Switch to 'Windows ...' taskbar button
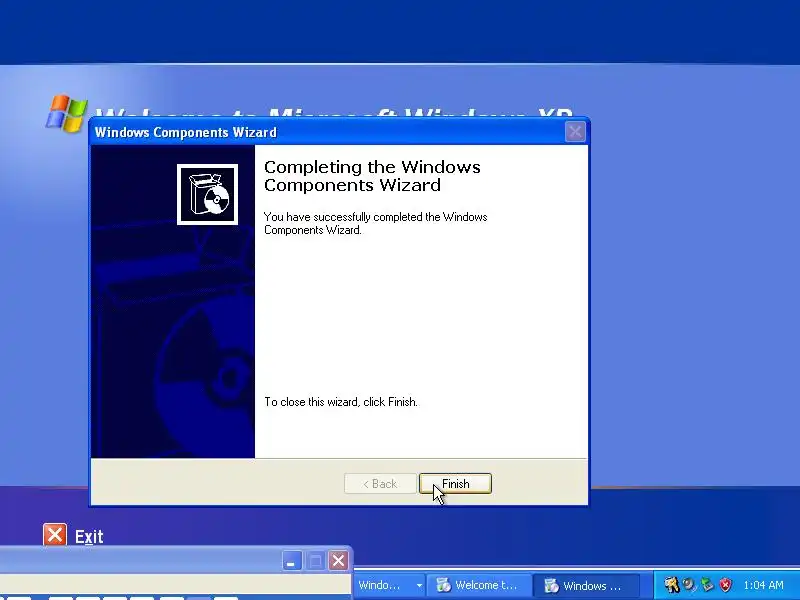 tap(585, 585)
